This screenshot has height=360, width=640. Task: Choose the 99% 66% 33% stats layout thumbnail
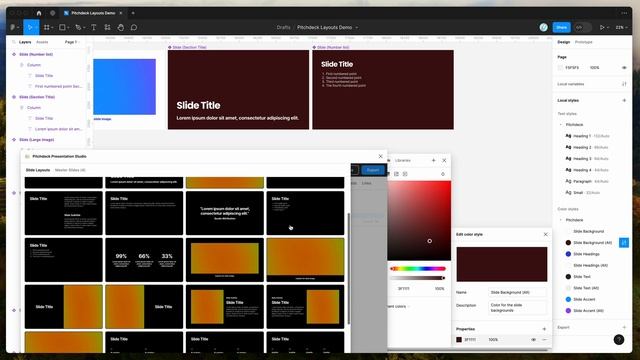pyautogui.click(x=144, y=260)
